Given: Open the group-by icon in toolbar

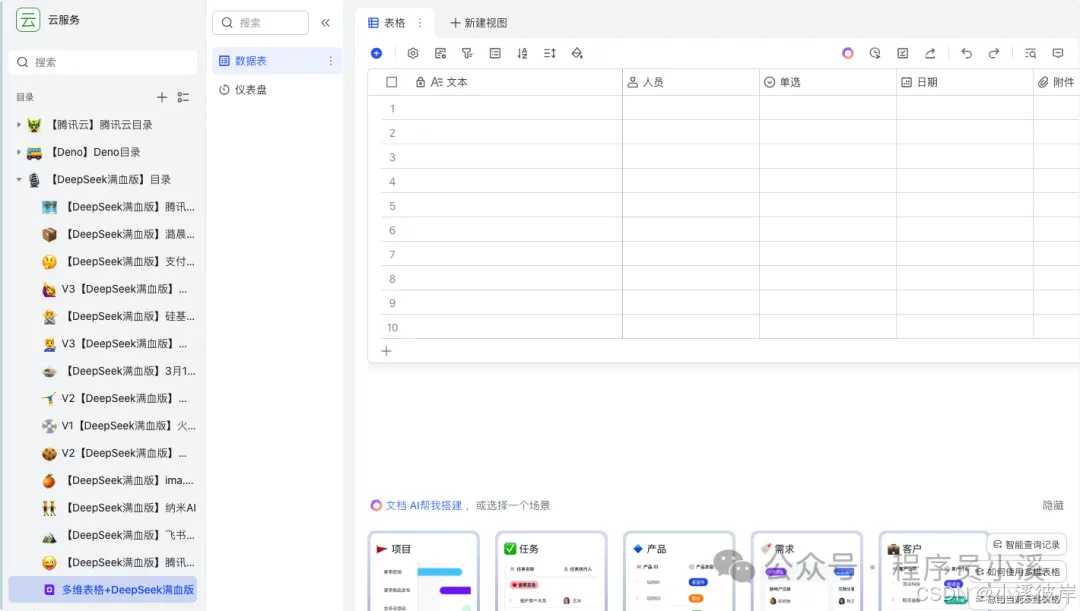Looking at the screenshot, I should [x=495, y=53].
